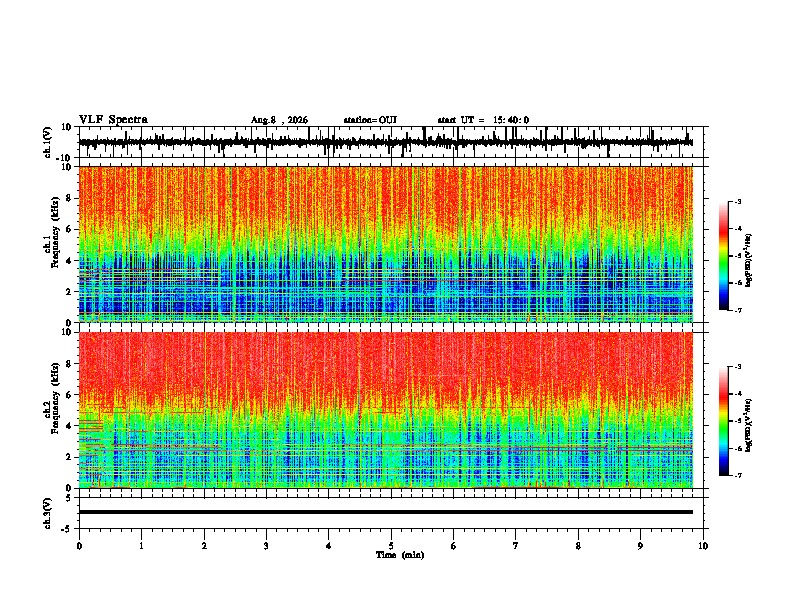Click the flat ch.3(V) black trace line

386,512
